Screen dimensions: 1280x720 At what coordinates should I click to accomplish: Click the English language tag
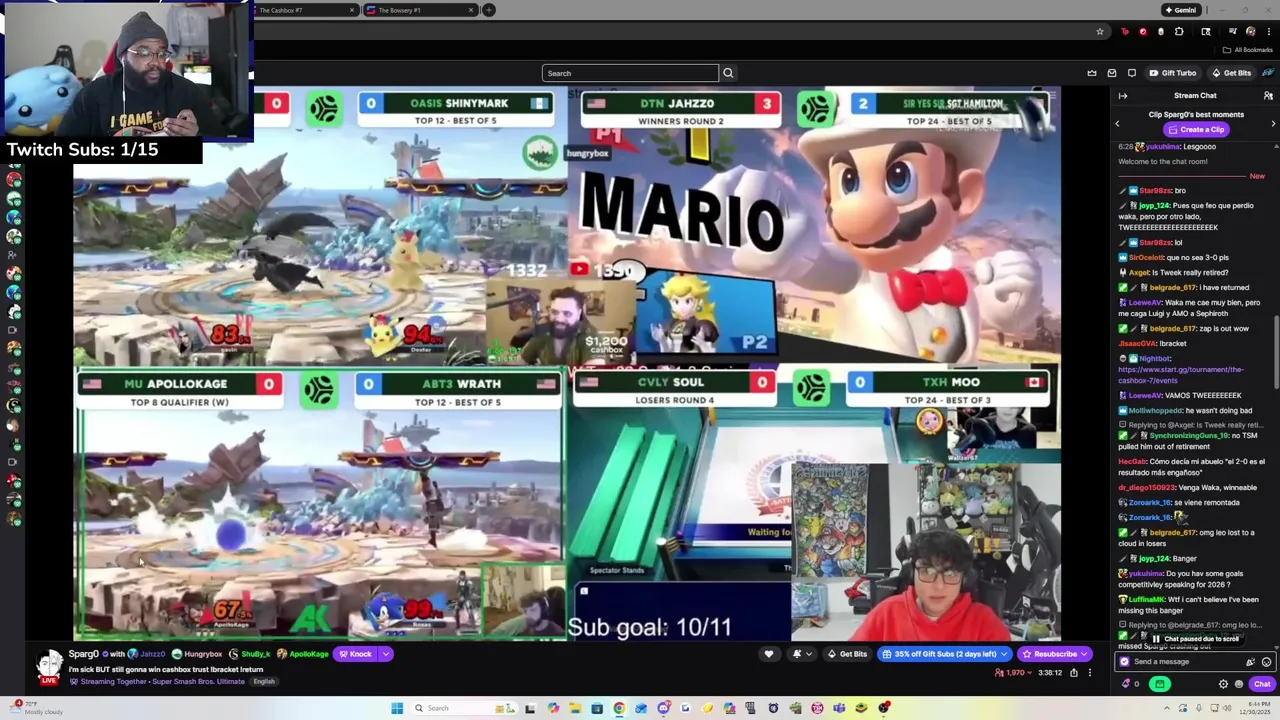264,682
